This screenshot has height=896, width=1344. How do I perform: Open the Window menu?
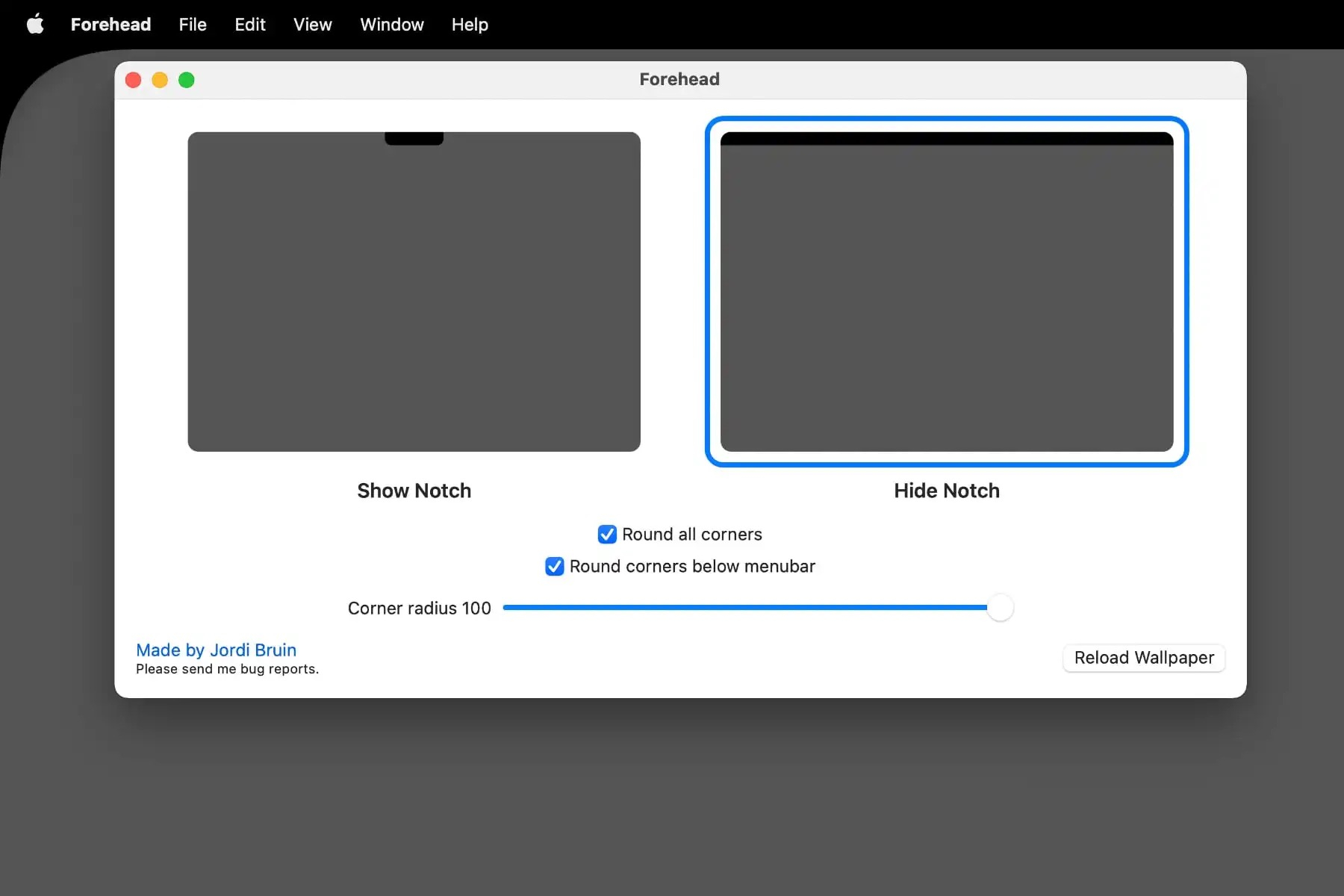pyautogui.click(x=392, y=25)
